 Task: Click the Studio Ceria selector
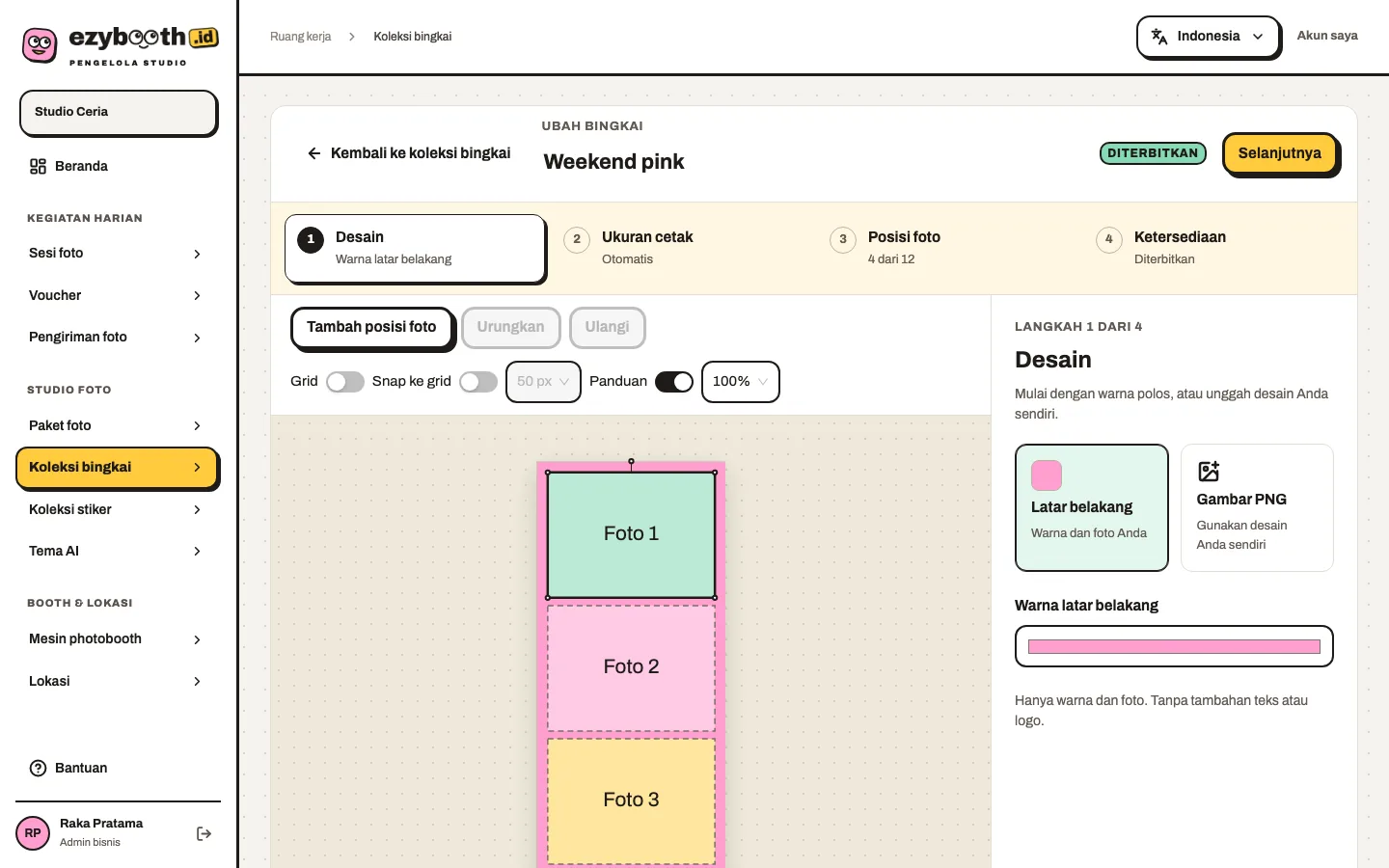pyautogui.click(x=118, y=113)
